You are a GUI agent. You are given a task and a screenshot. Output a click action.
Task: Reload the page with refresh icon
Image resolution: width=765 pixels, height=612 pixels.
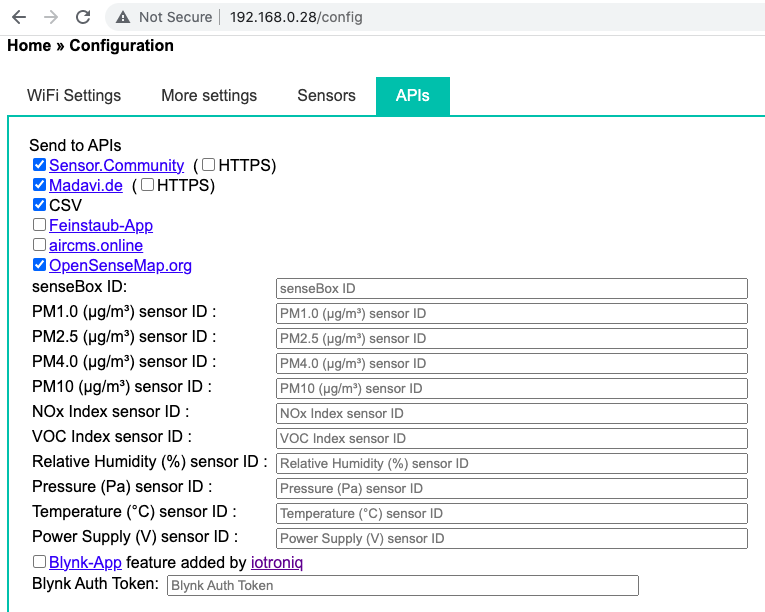point(83,17)
